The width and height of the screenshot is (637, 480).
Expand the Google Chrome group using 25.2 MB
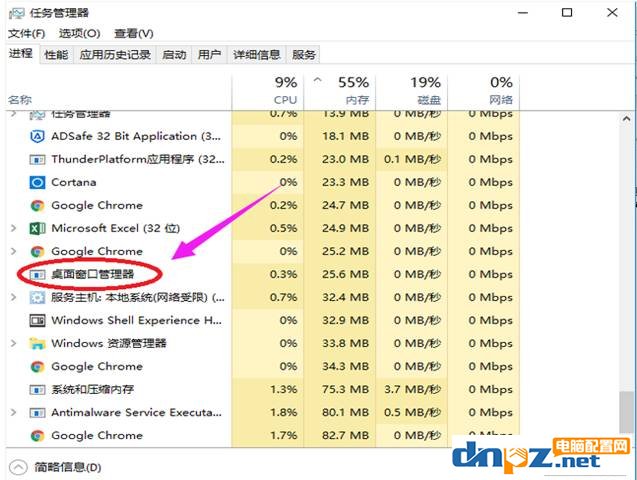click(x=13, y=251)
